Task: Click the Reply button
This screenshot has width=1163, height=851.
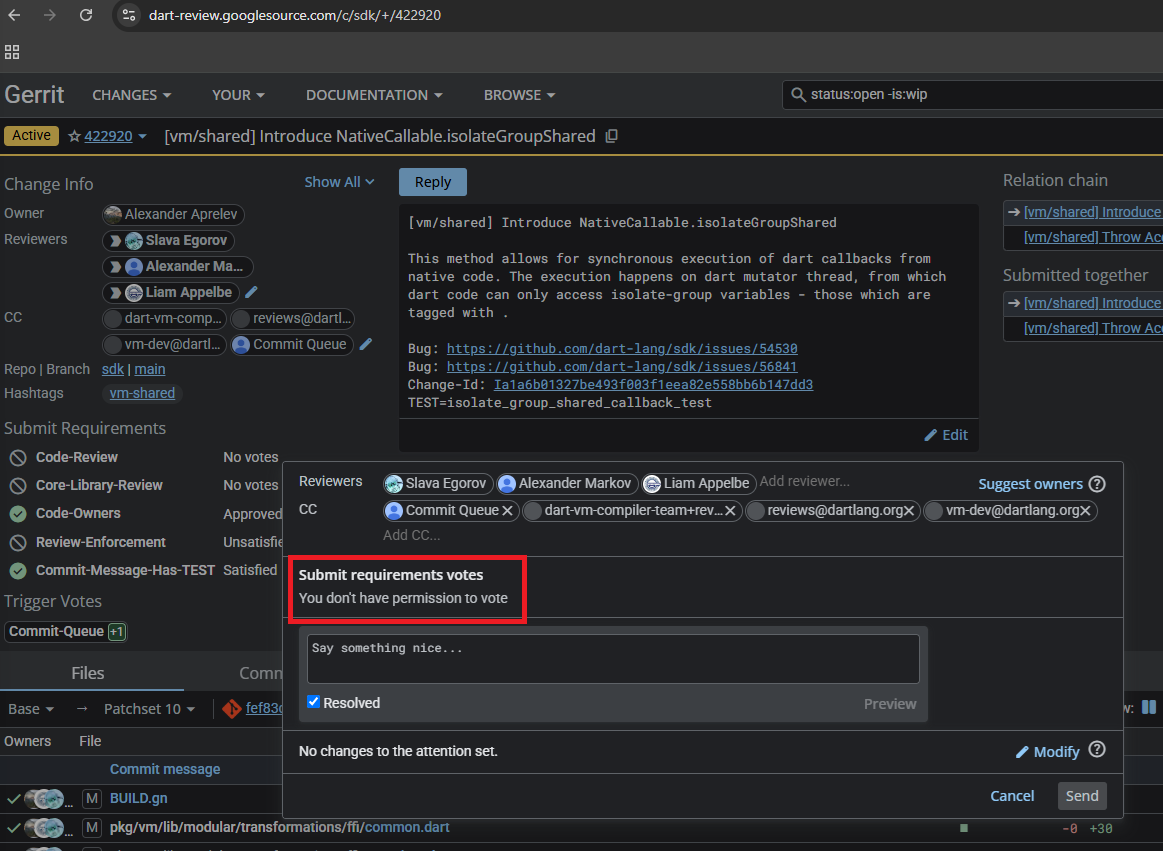Action: point(432,182)
